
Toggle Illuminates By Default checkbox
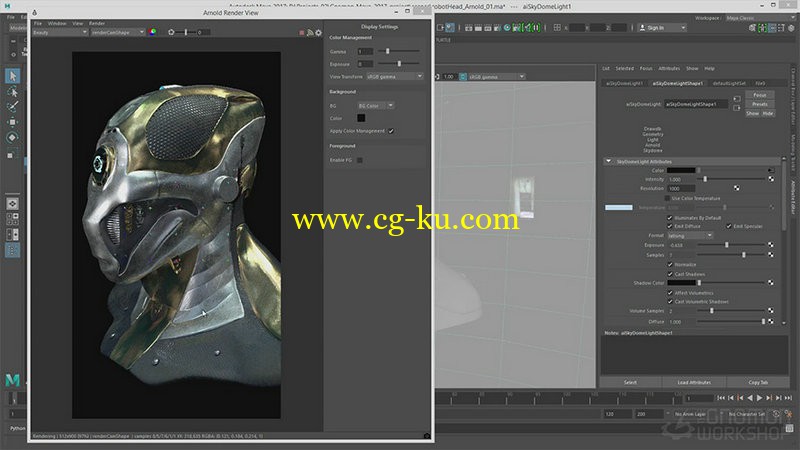coord(670,218)
